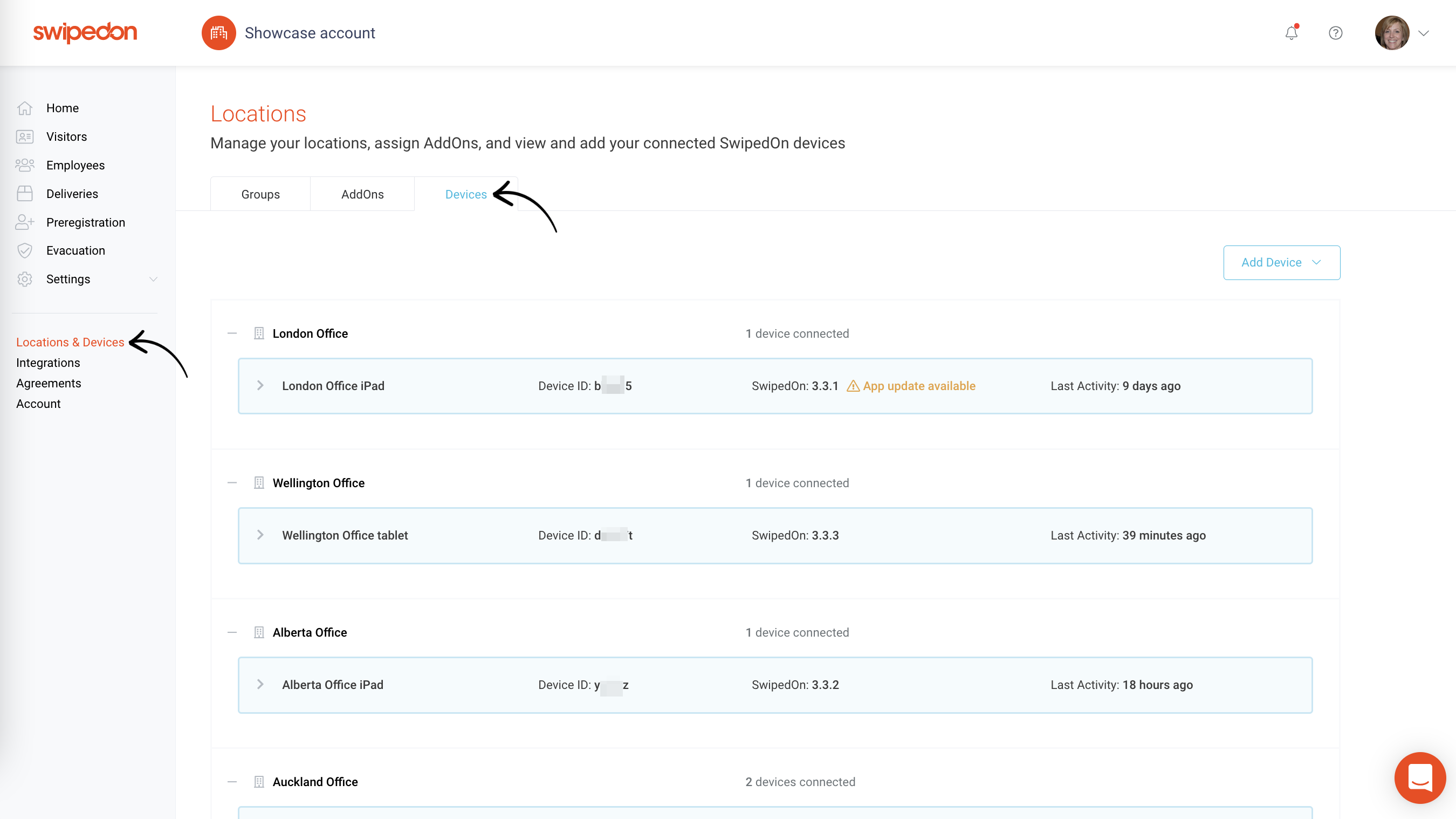This screenshot has width=1456, height=819.
Task: Click the SwipedOn logo
Action: 85,32
